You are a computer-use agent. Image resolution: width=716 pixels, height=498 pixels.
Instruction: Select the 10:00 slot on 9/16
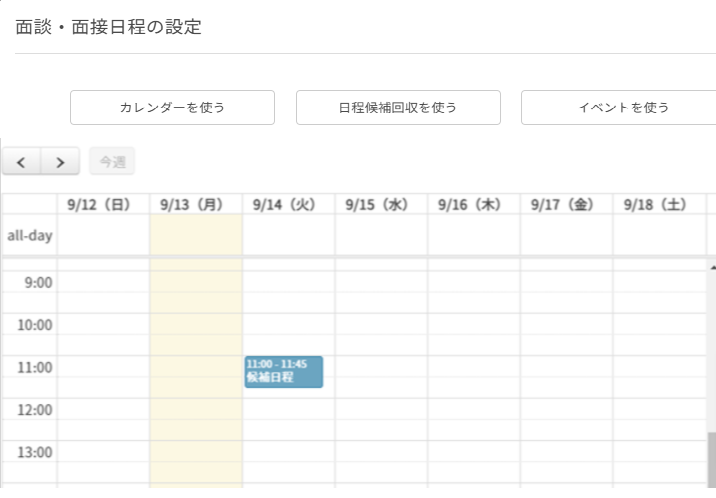point(473,324)
